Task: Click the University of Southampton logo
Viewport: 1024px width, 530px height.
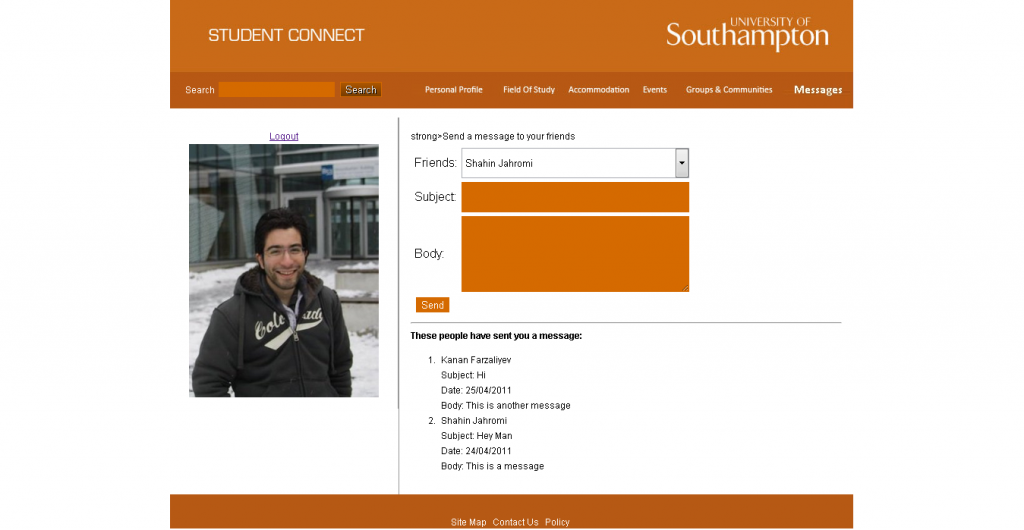Action: [747, 34]
